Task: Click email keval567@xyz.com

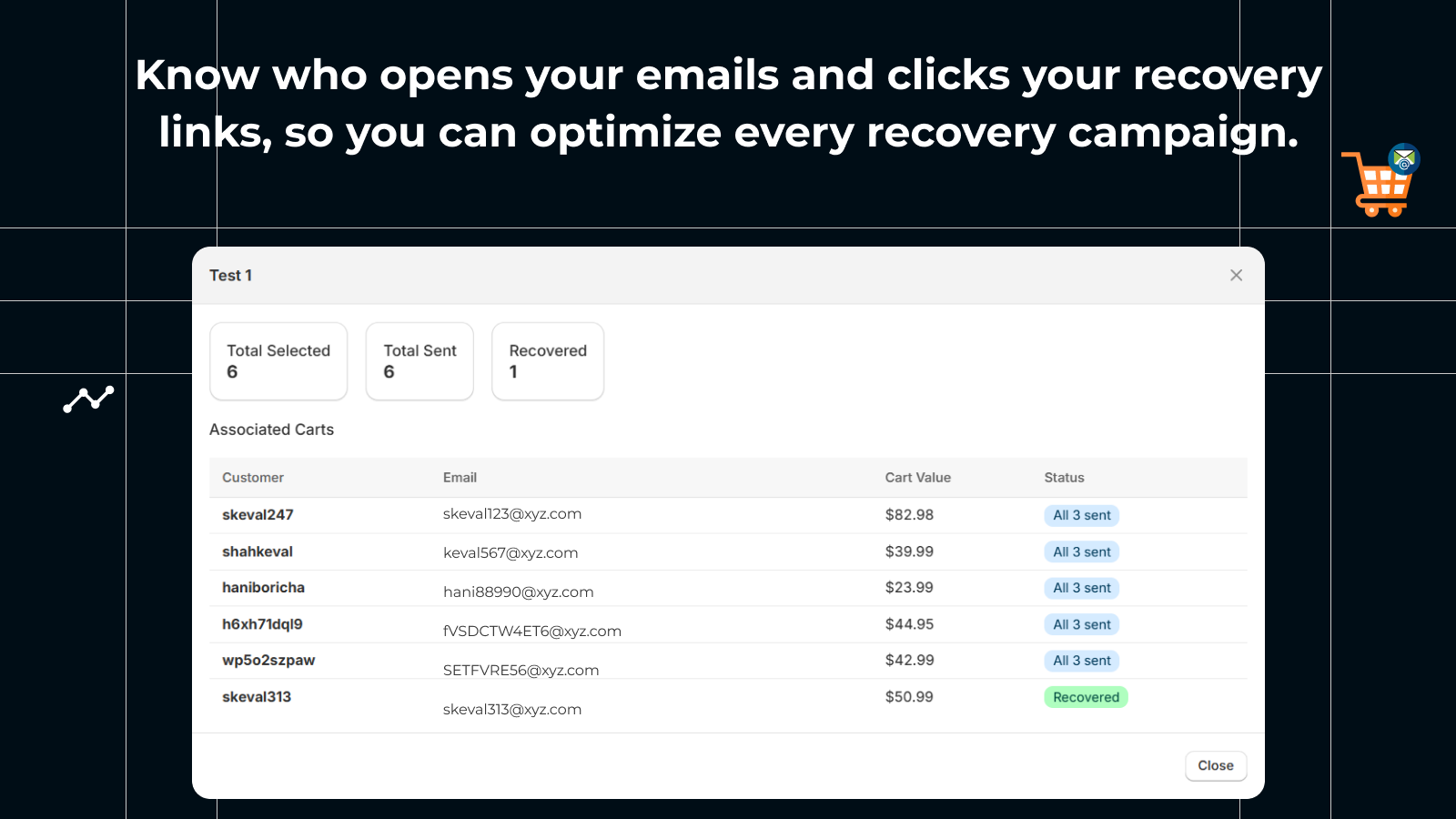Action: coord(511,552)
